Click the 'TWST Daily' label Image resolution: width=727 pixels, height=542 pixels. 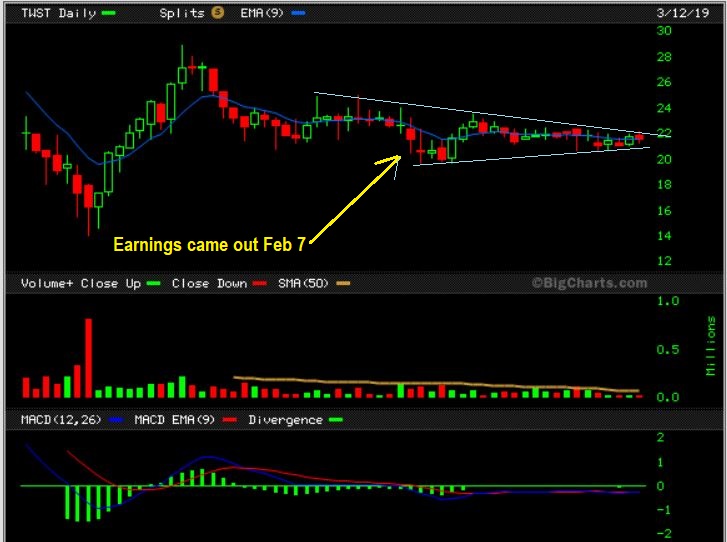(x=58, y=13)
